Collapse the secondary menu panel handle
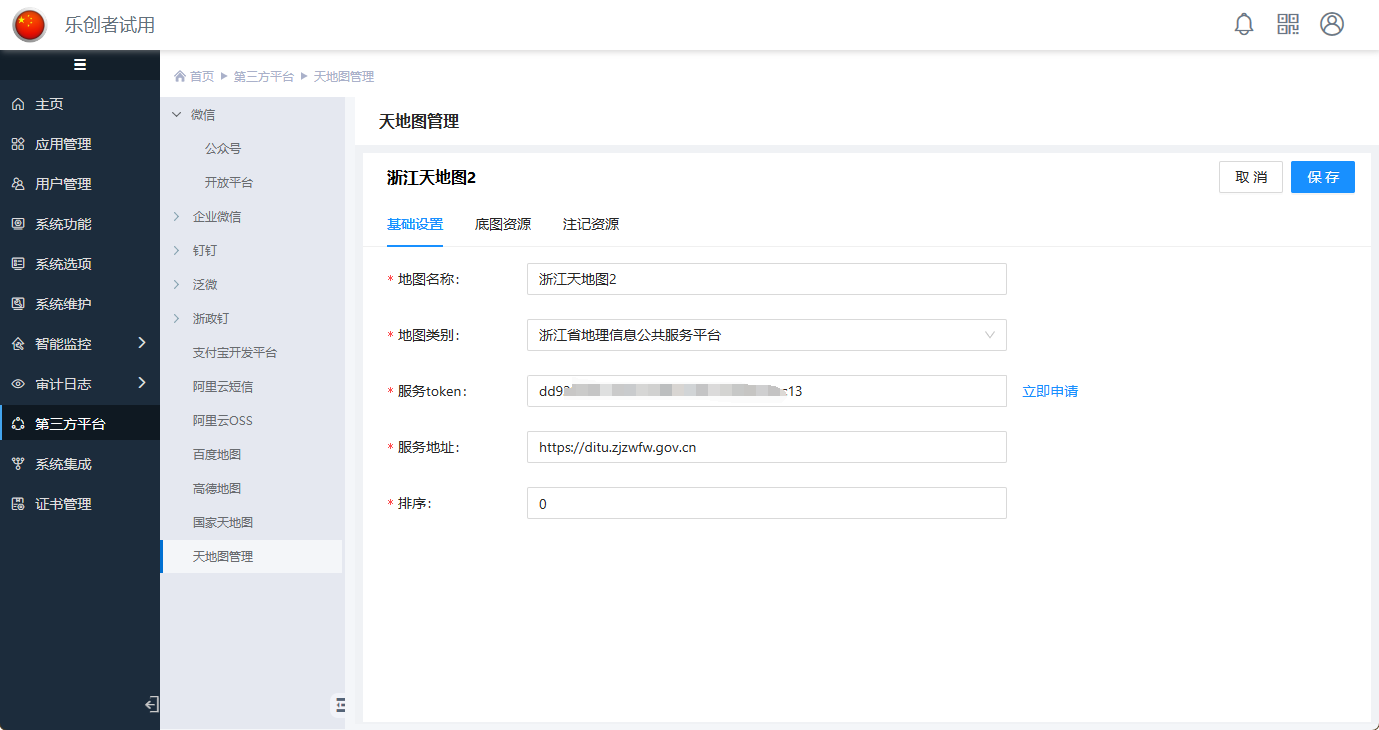 pyautogui.click(x=339, y=705)
